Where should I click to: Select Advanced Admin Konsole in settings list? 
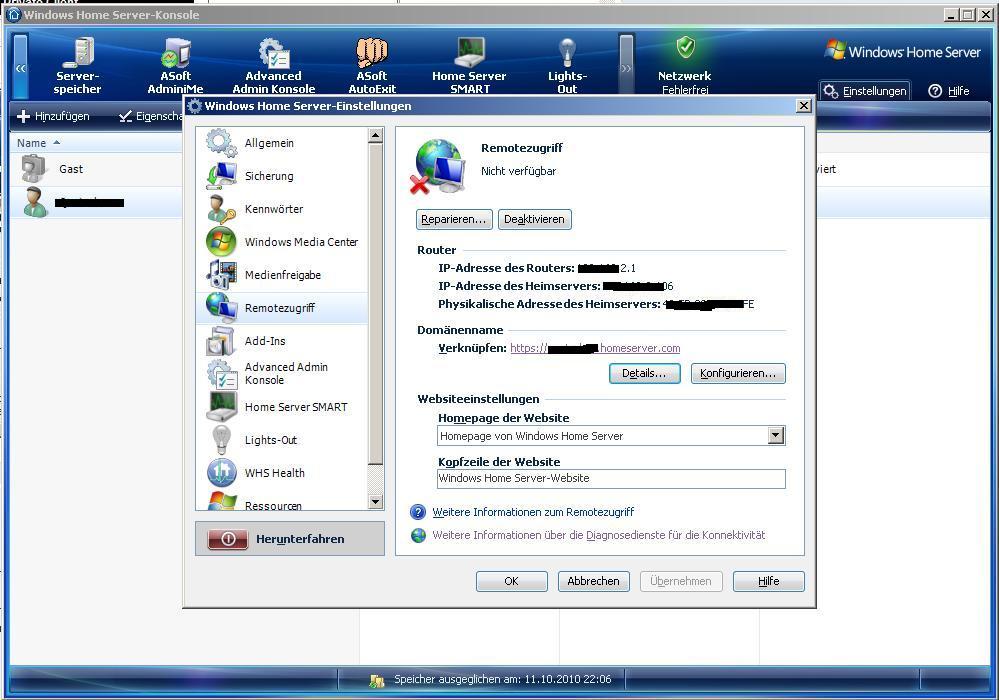(x=282, y=374)
